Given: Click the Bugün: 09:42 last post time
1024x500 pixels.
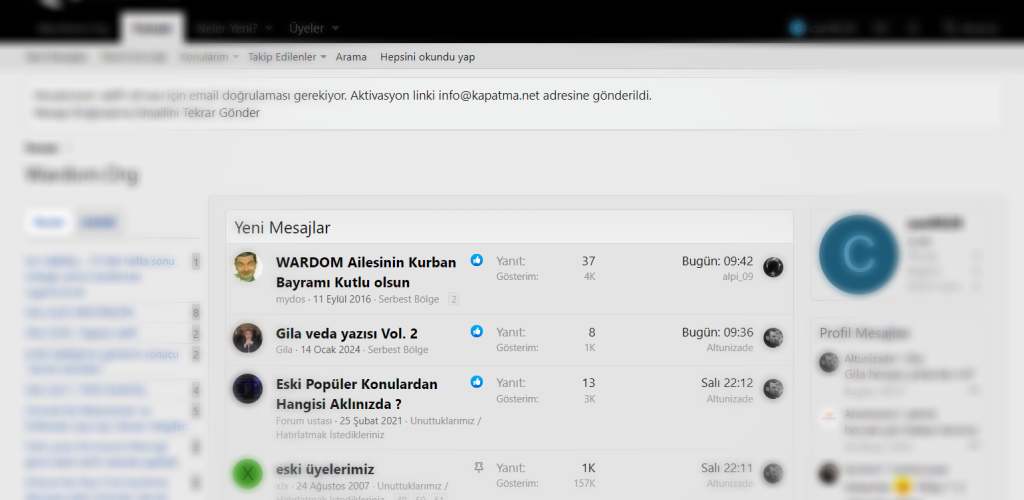Looking at the screenshot, I should coord(718,261).
